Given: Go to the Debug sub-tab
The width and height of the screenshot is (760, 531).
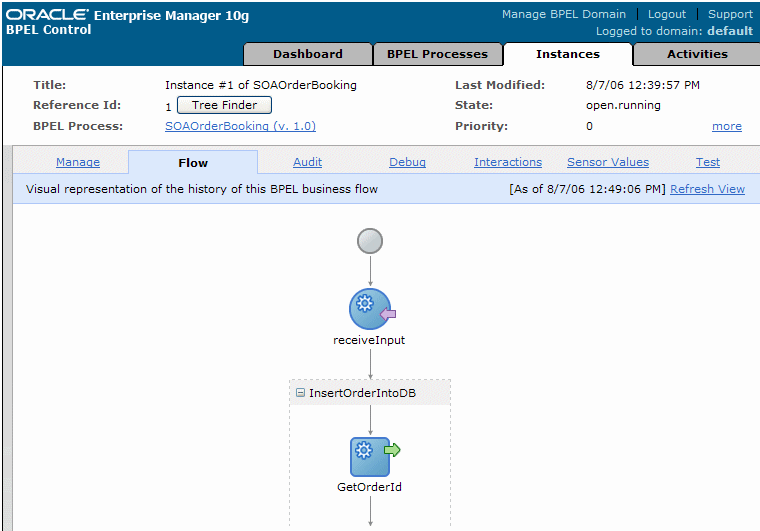Looking at the screenshot, I should point(408,162).
